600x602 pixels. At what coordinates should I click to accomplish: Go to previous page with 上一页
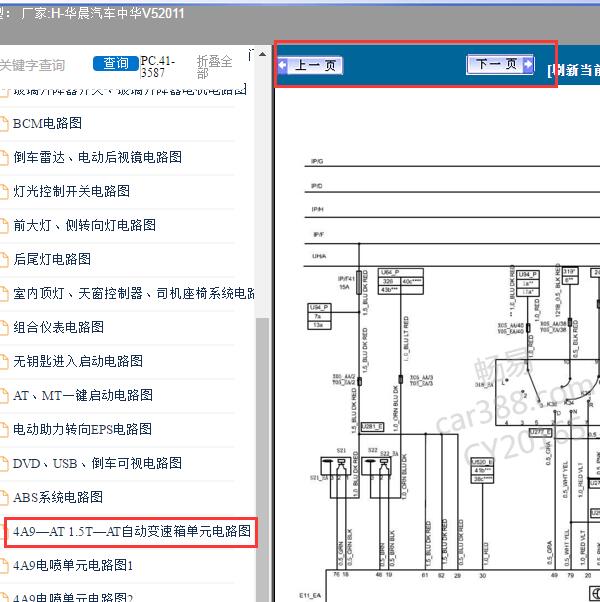pyautogui.click(x=310, y=65)
